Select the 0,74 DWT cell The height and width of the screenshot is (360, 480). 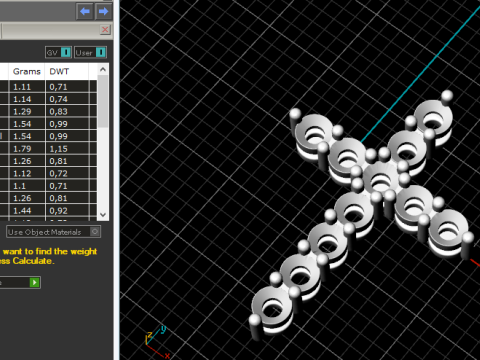coord(67,99)
